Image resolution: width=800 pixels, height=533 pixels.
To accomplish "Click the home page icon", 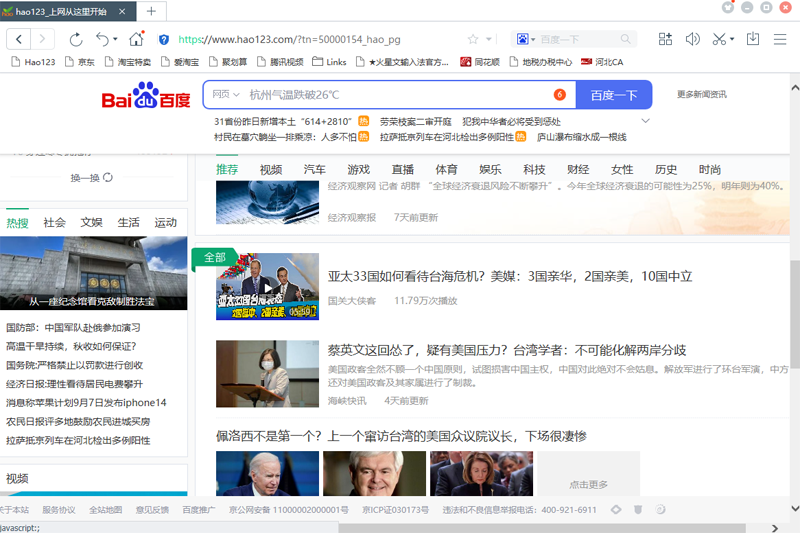I will [136, 40].
